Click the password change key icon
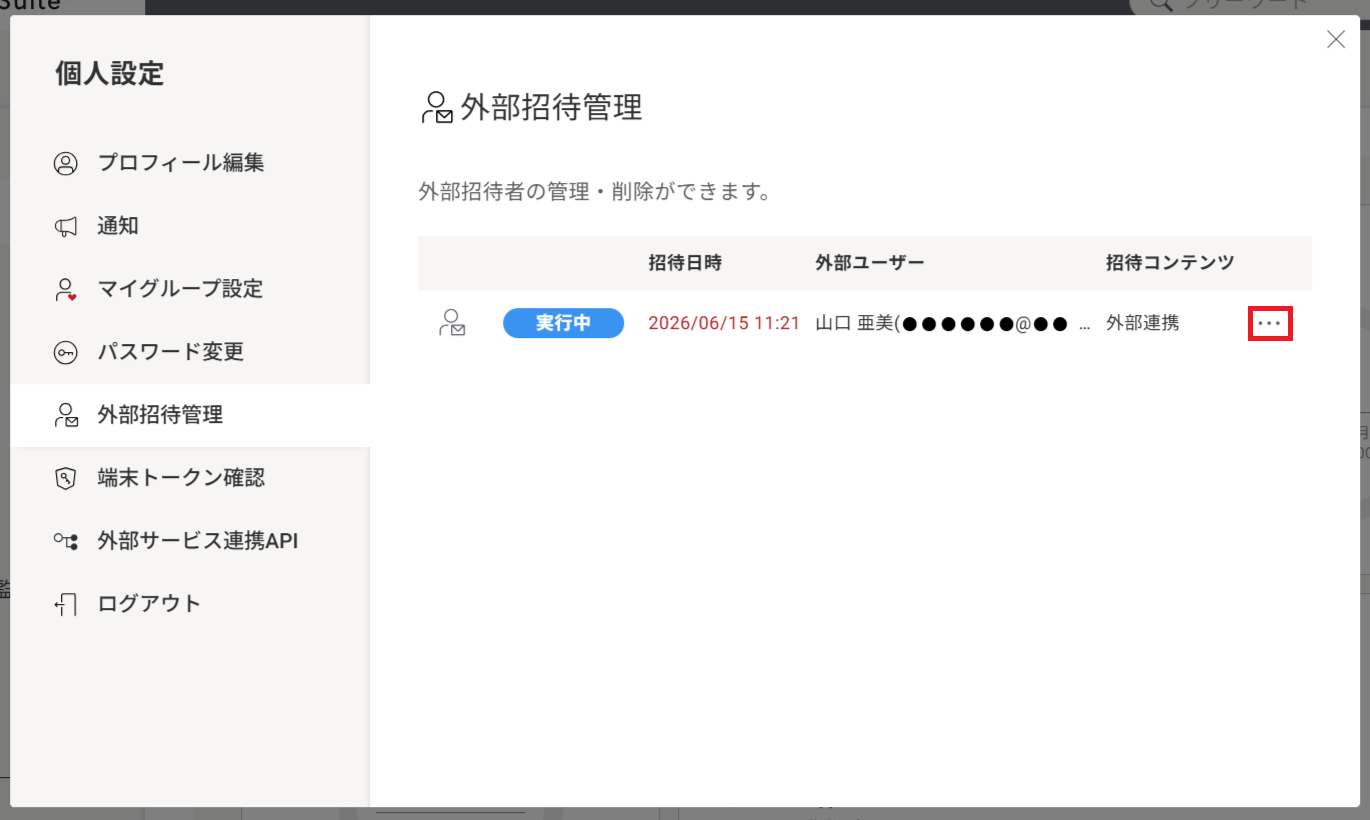Screen dimensions: 1370x820 pos(66,353)
